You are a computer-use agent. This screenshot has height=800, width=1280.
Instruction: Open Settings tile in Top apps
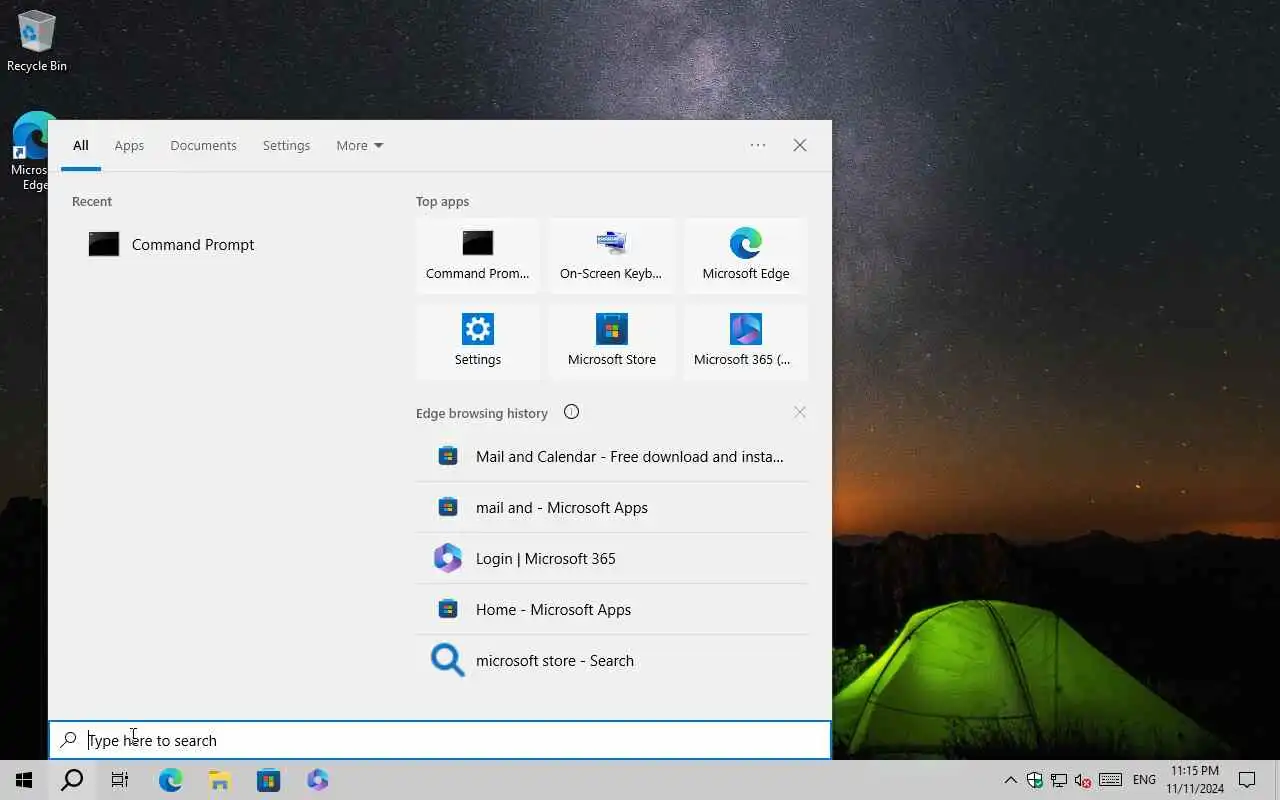(x=477, y=342)
